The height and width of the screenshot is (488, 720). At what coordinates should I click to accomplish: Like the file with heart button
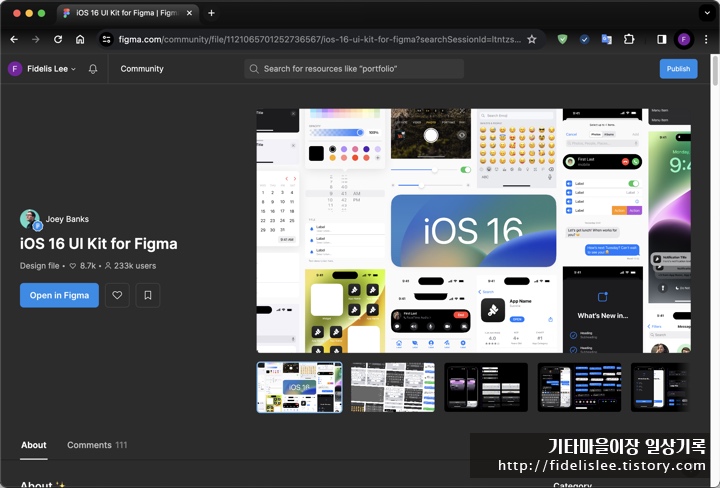[x=117, y=295]
